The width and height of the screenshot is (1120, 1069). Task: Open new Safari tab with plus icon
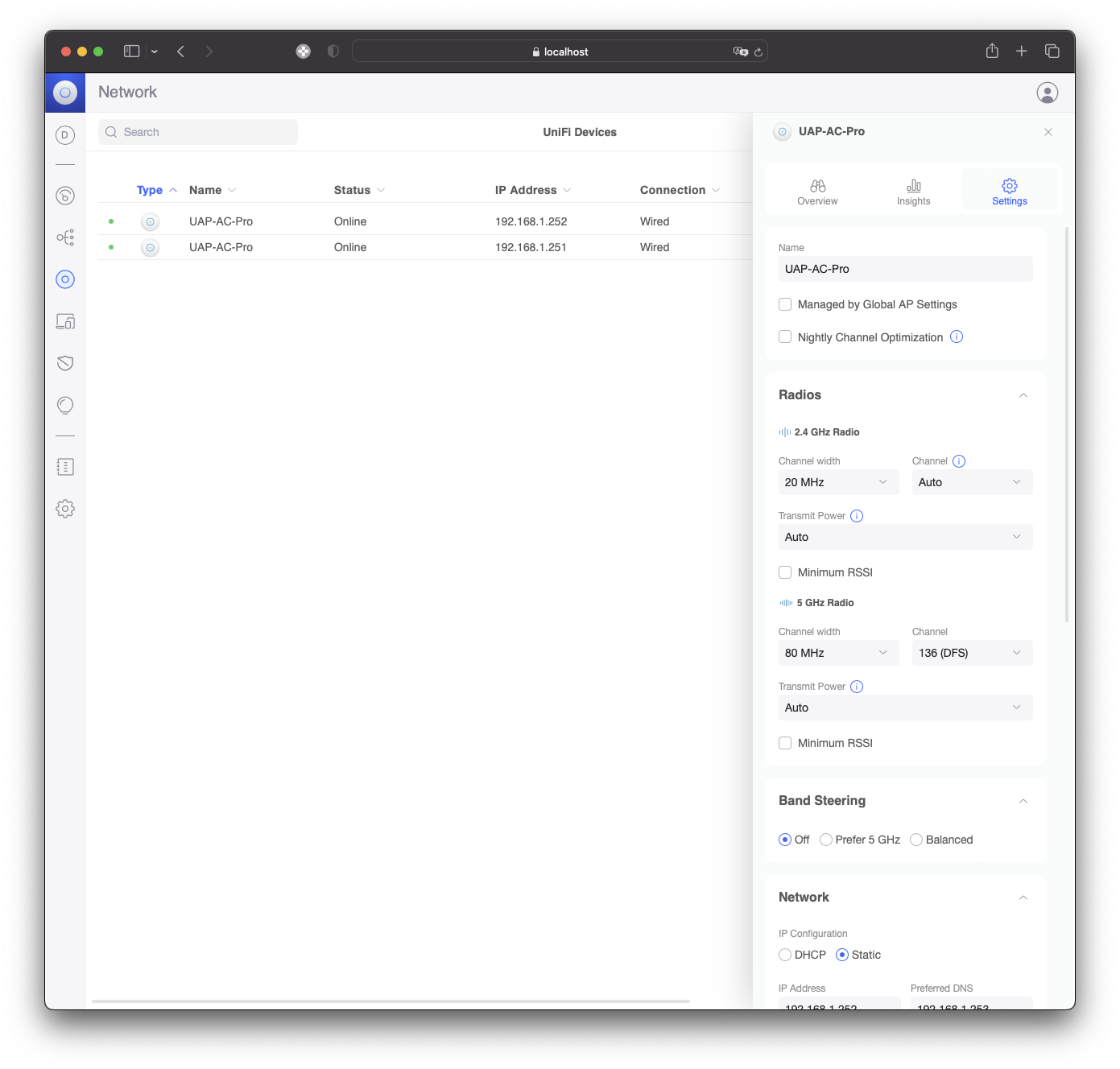pyautogui.click(x=1021, y=51)
